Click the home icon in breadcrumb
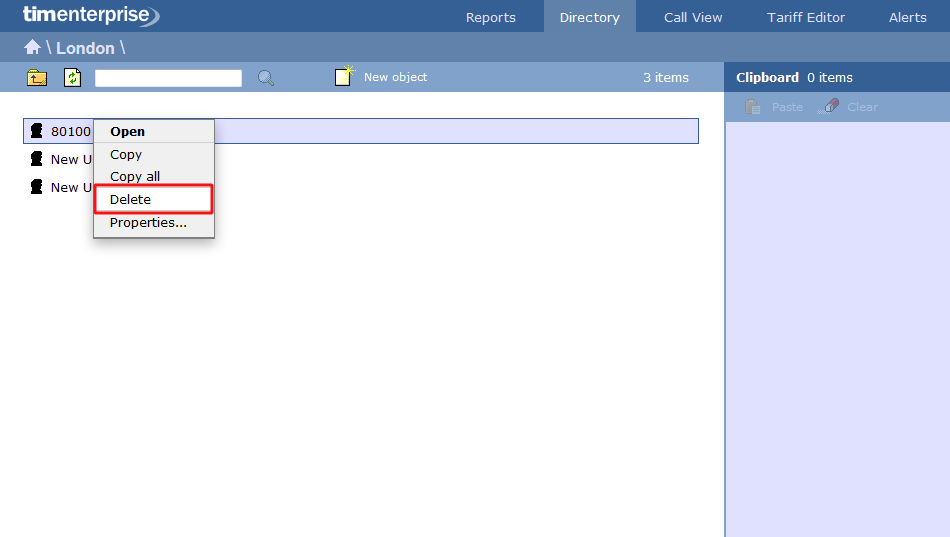950x537 pixels. click(x=32, y=48)
